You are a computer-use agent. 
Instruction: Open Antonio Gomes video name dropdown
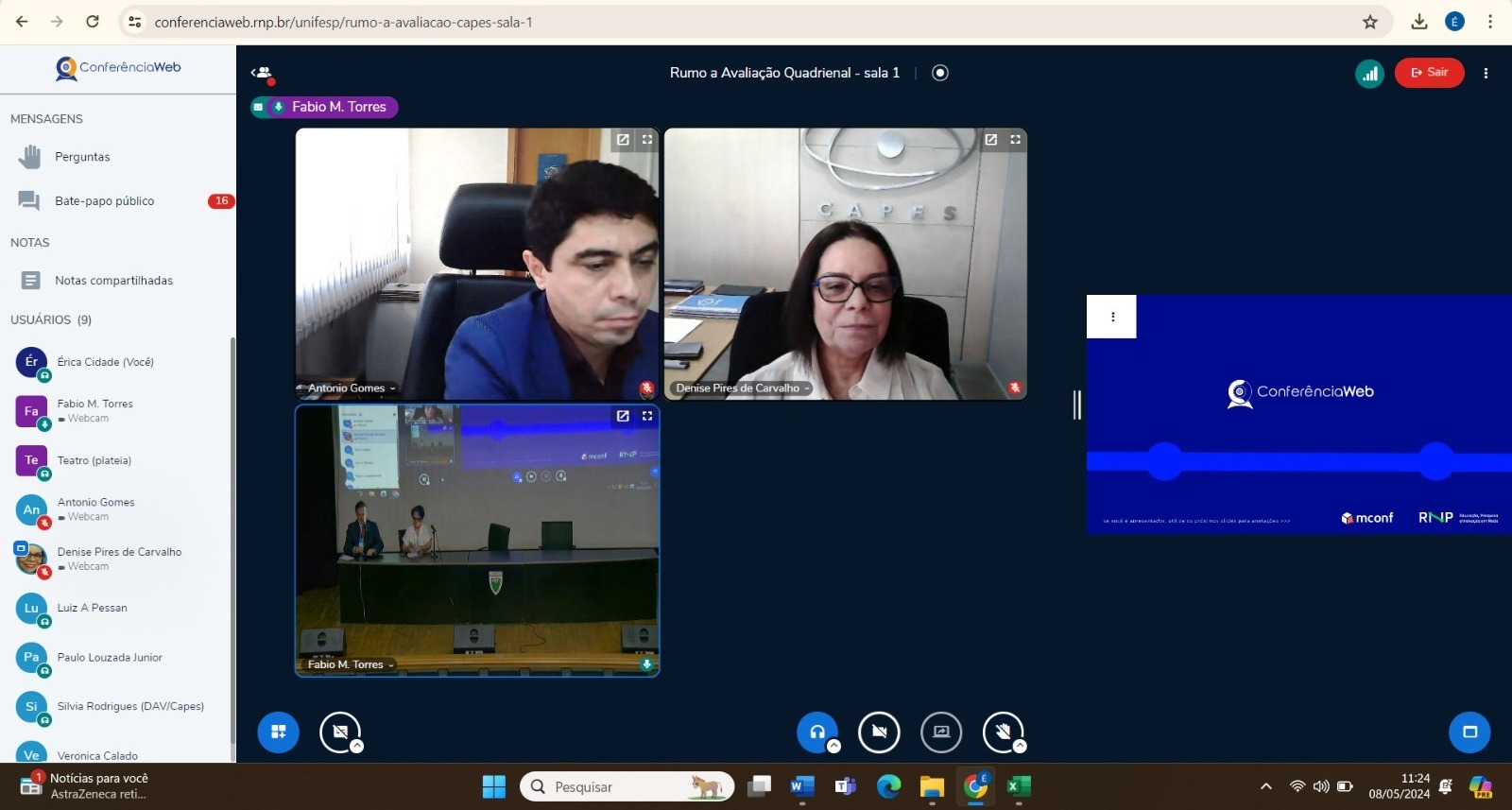(352, 388)
